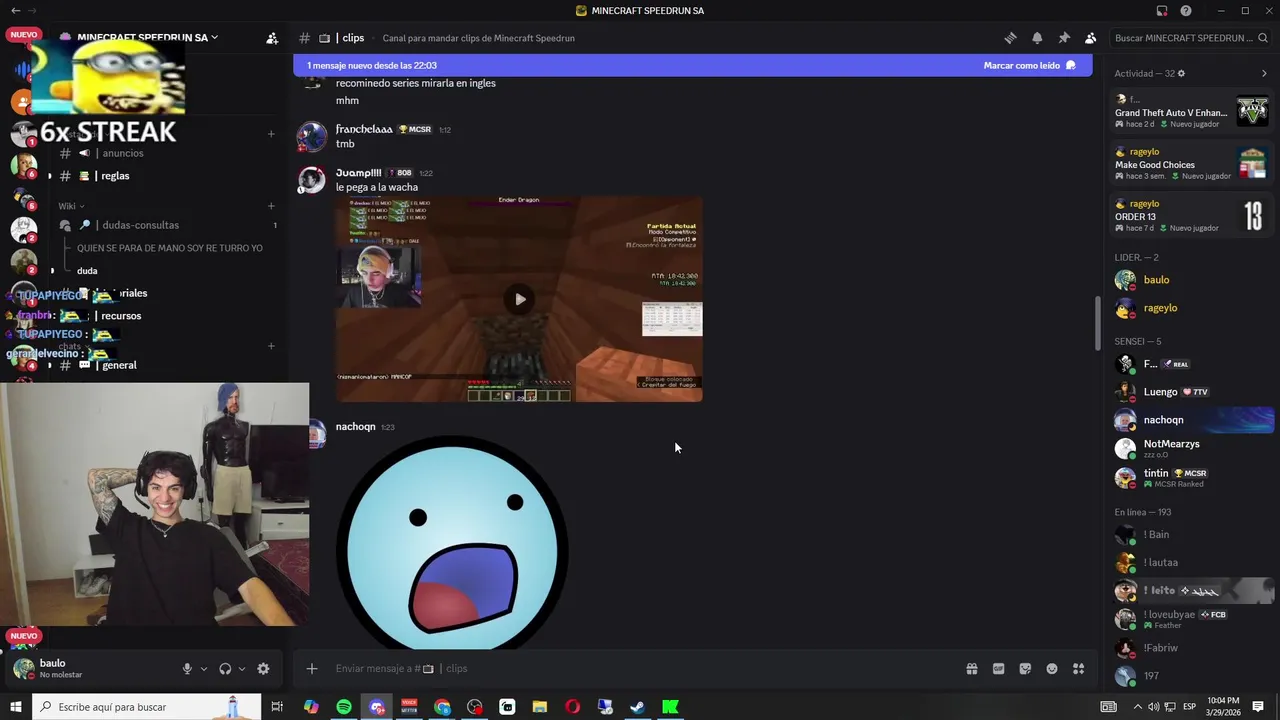Play the Minecraft video clip
The width and height of the screenshot is (1280, 720).
(519, 299)
